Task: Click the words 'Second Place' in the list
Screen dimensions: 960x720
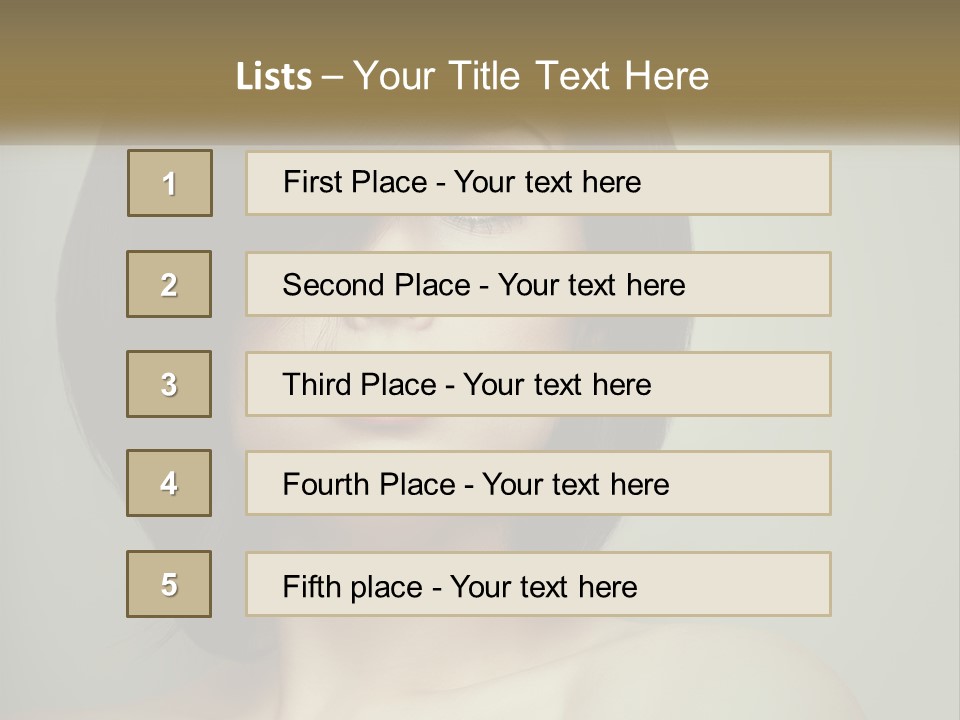Action: coord(377,285)
